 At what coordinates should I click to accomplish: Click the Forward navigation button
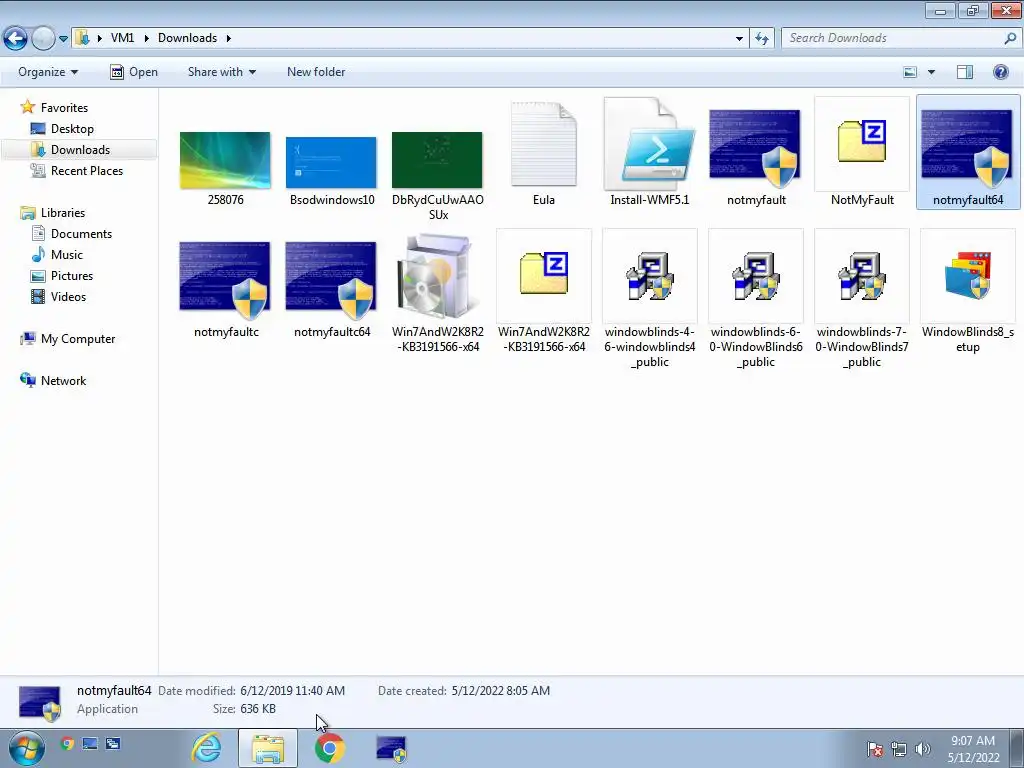click(x=43, y=39)
